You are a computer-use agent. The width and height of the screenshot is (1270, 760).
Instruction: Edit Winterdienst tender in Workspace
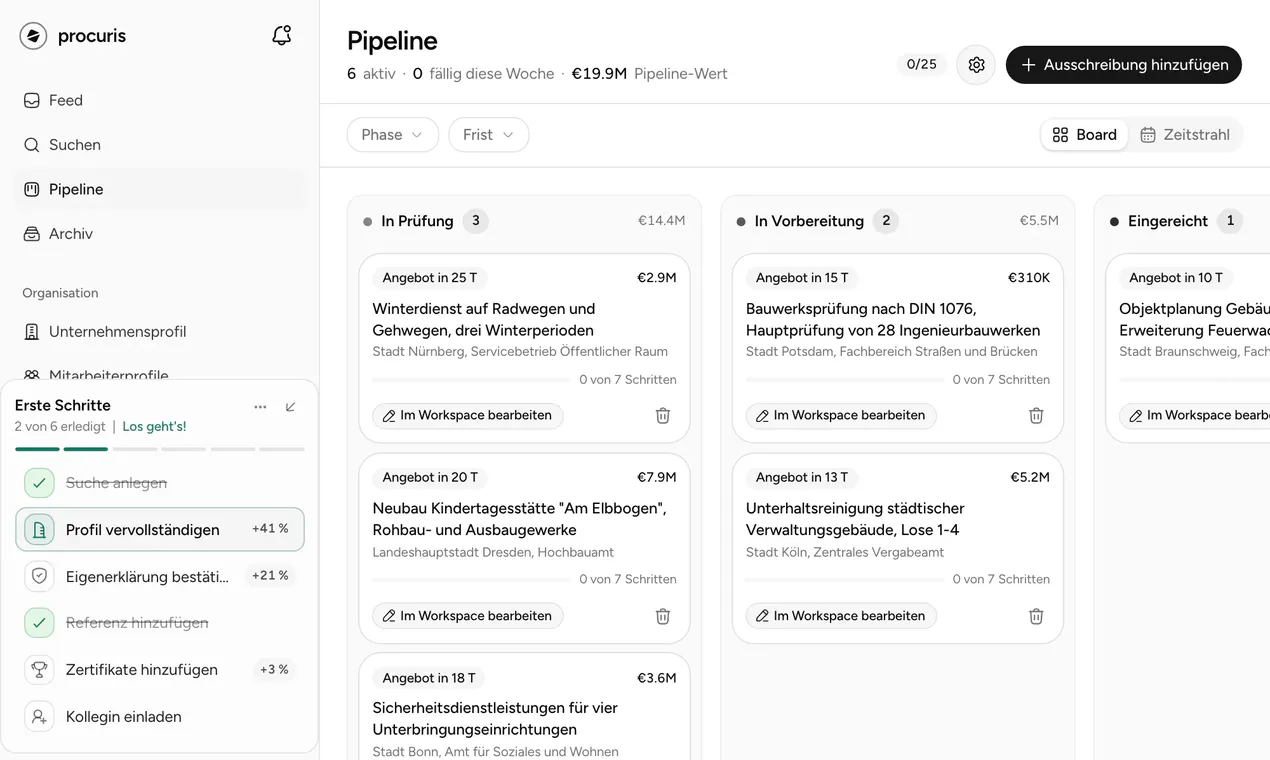coord(468,415)
